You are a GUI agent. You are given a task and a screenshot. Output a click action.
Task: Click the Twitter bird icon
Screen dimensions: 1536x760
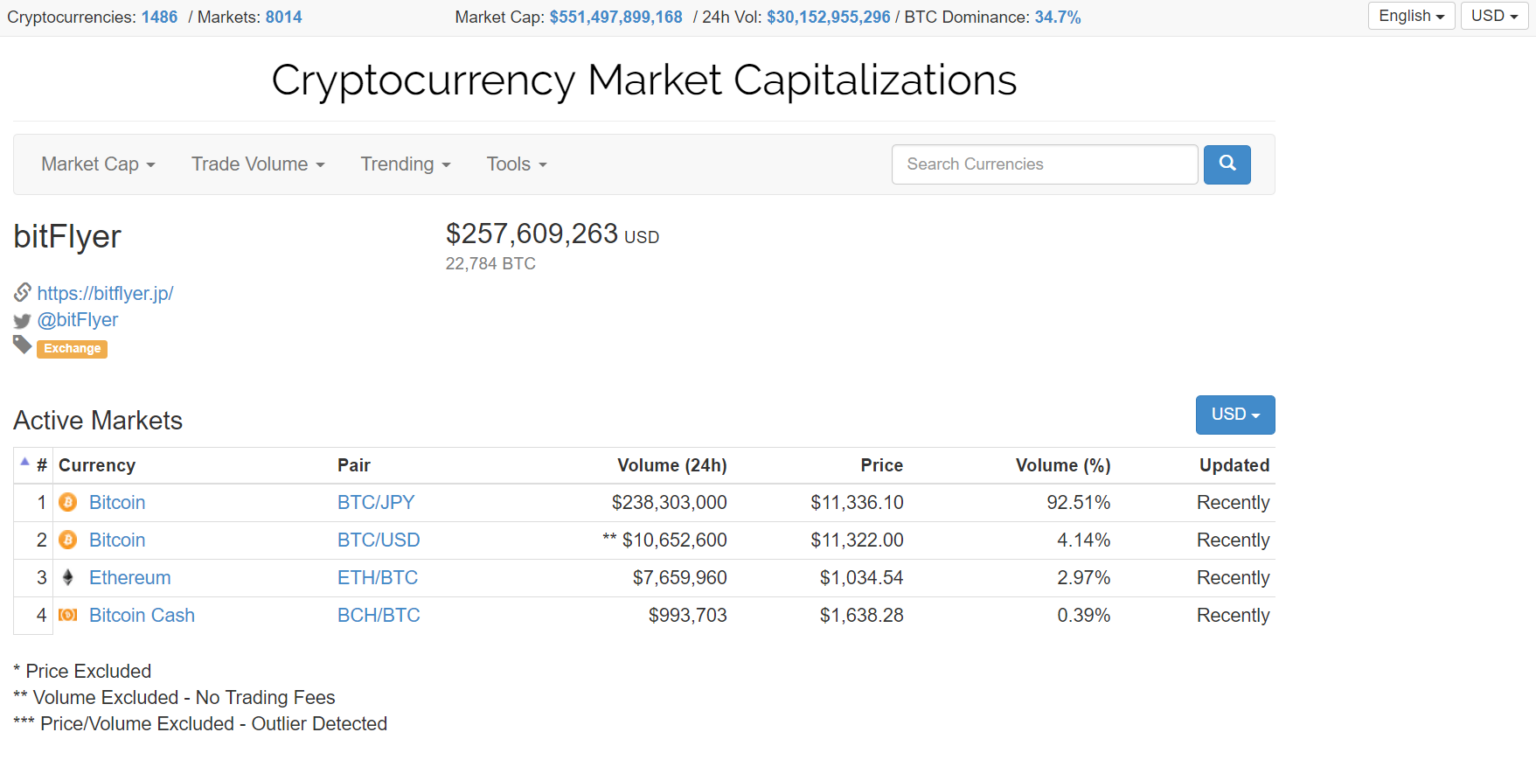22,321
